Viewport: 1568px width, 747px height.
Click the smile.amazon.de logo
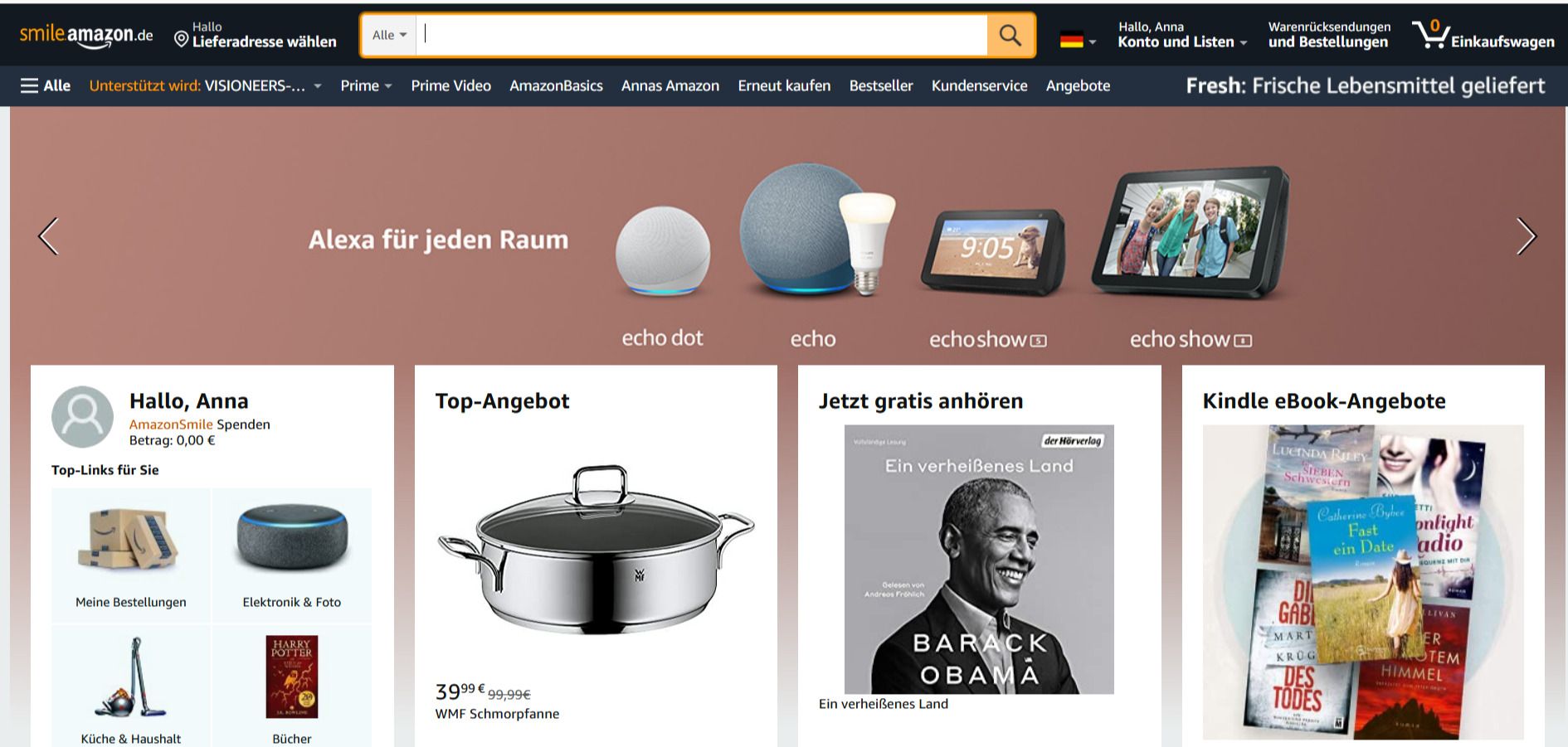coord(86,35)
